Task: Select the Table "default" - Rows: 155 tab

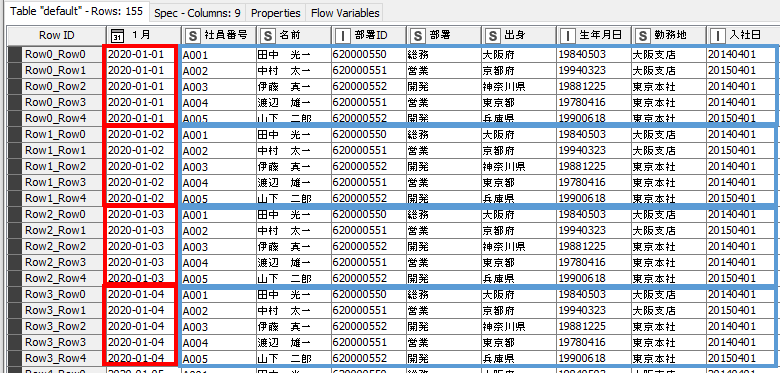Action: click(x=76, y=11)
